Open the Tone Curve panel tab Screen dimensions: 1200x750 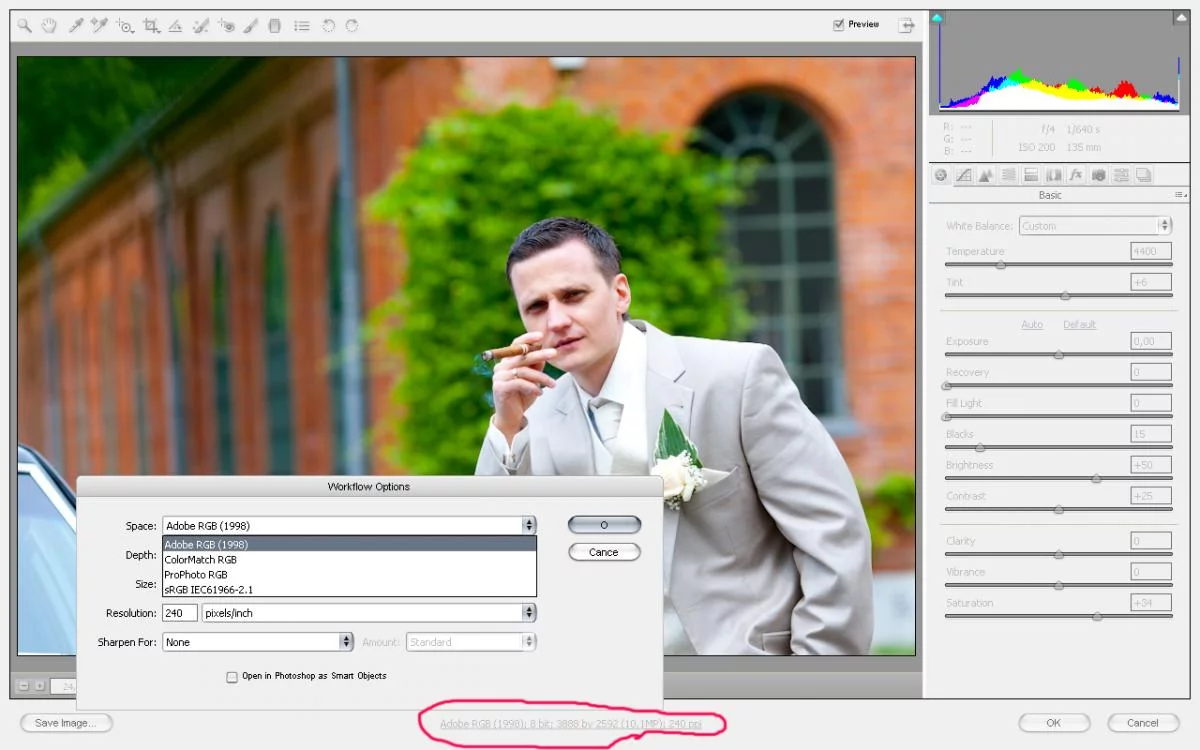coord(963,175)
